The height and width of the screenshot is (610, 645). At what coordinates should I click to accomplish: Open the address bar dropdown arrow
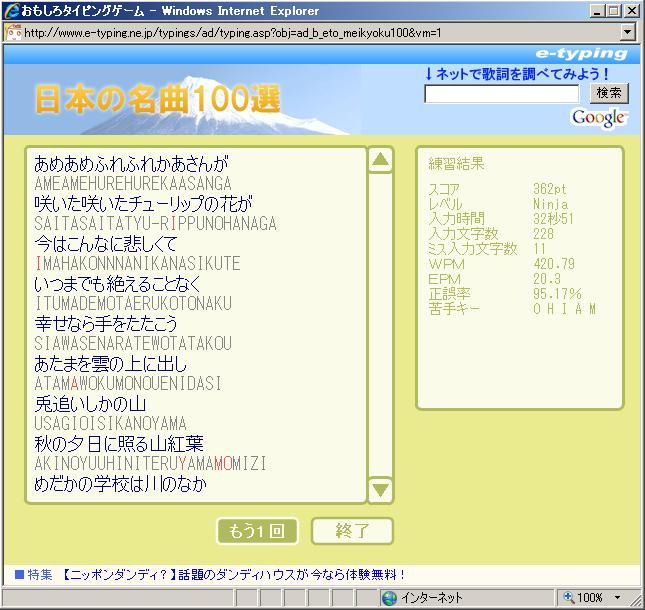627,32
